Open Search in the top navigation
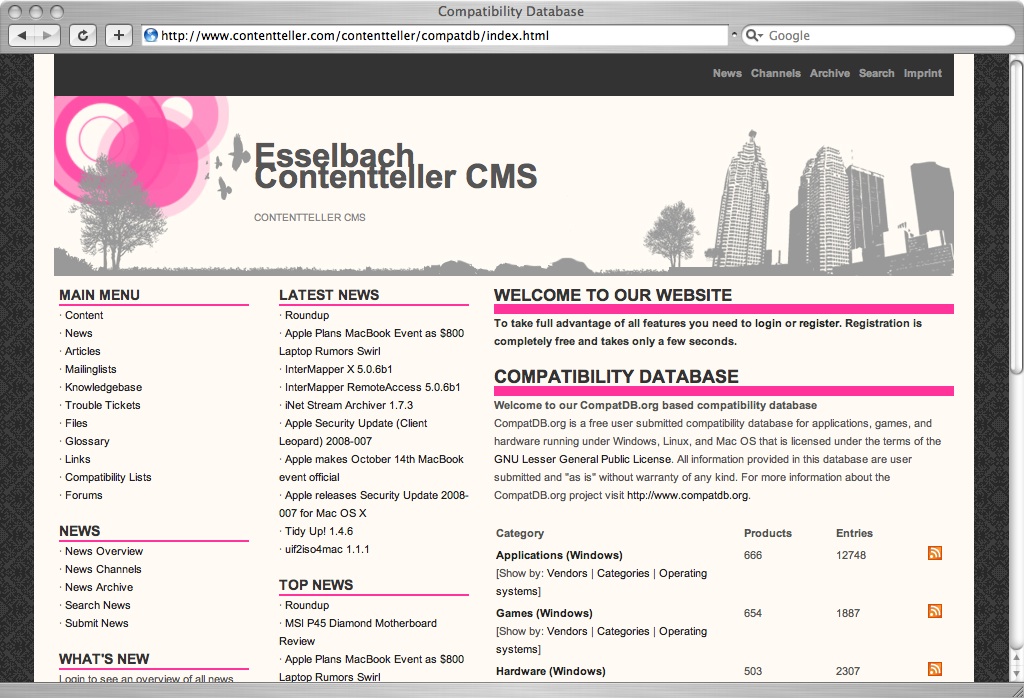The width and height of the screenshot is (1024, 698). click(x=876, y=73)
